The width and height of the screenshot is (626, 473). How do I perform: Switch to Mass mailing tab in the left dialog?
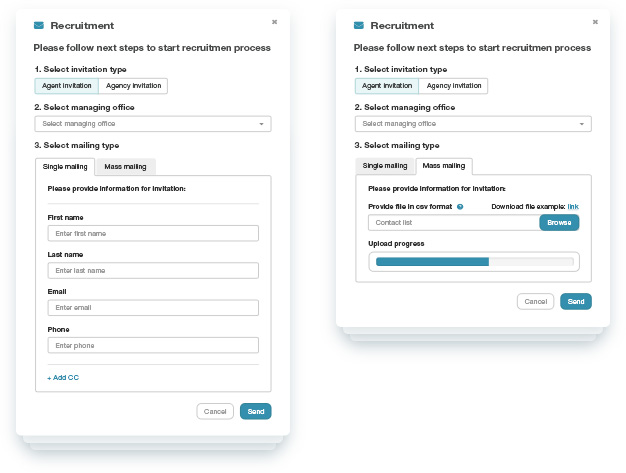[125, 167]
